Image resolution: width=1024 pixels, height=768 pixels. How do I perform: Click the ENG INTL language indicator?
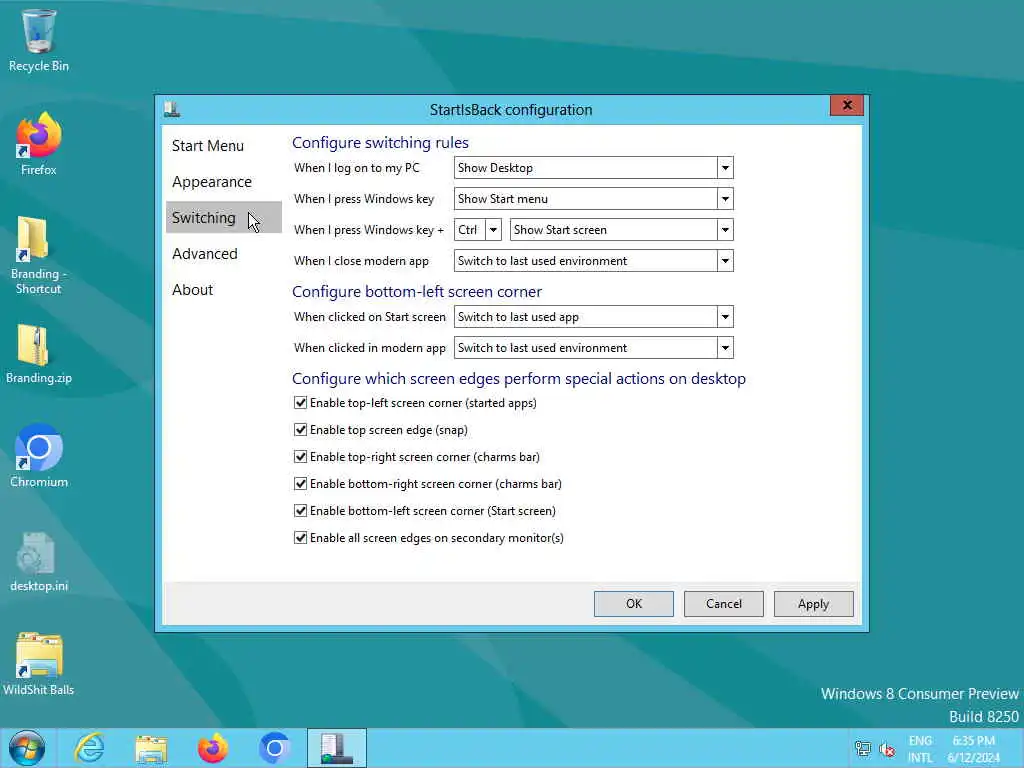point(920,749)
